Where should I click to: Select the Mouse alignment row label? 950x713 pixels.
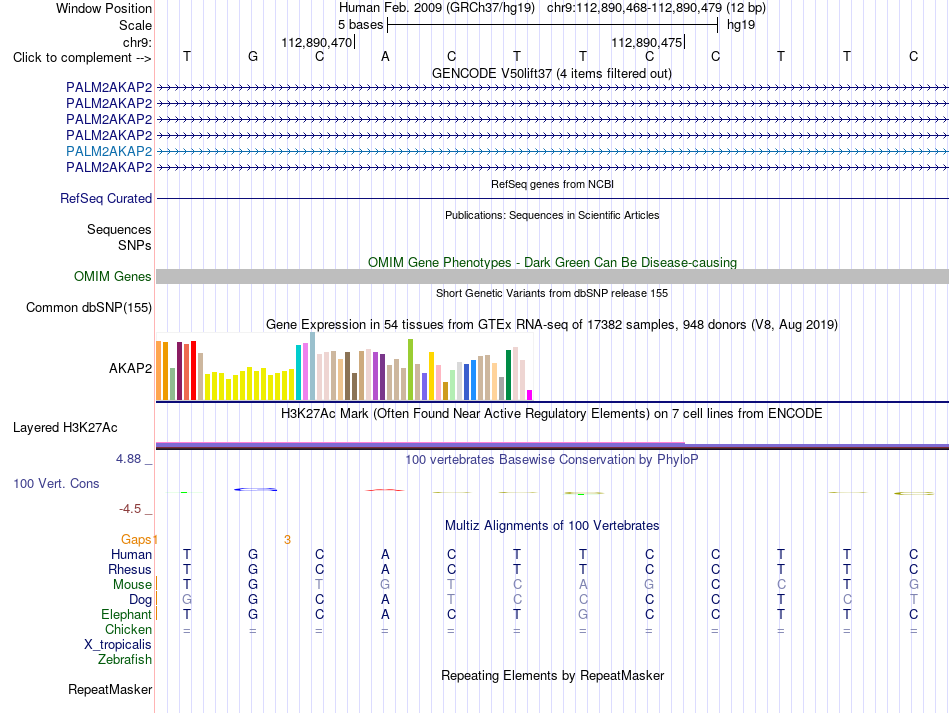coord(132,585)
